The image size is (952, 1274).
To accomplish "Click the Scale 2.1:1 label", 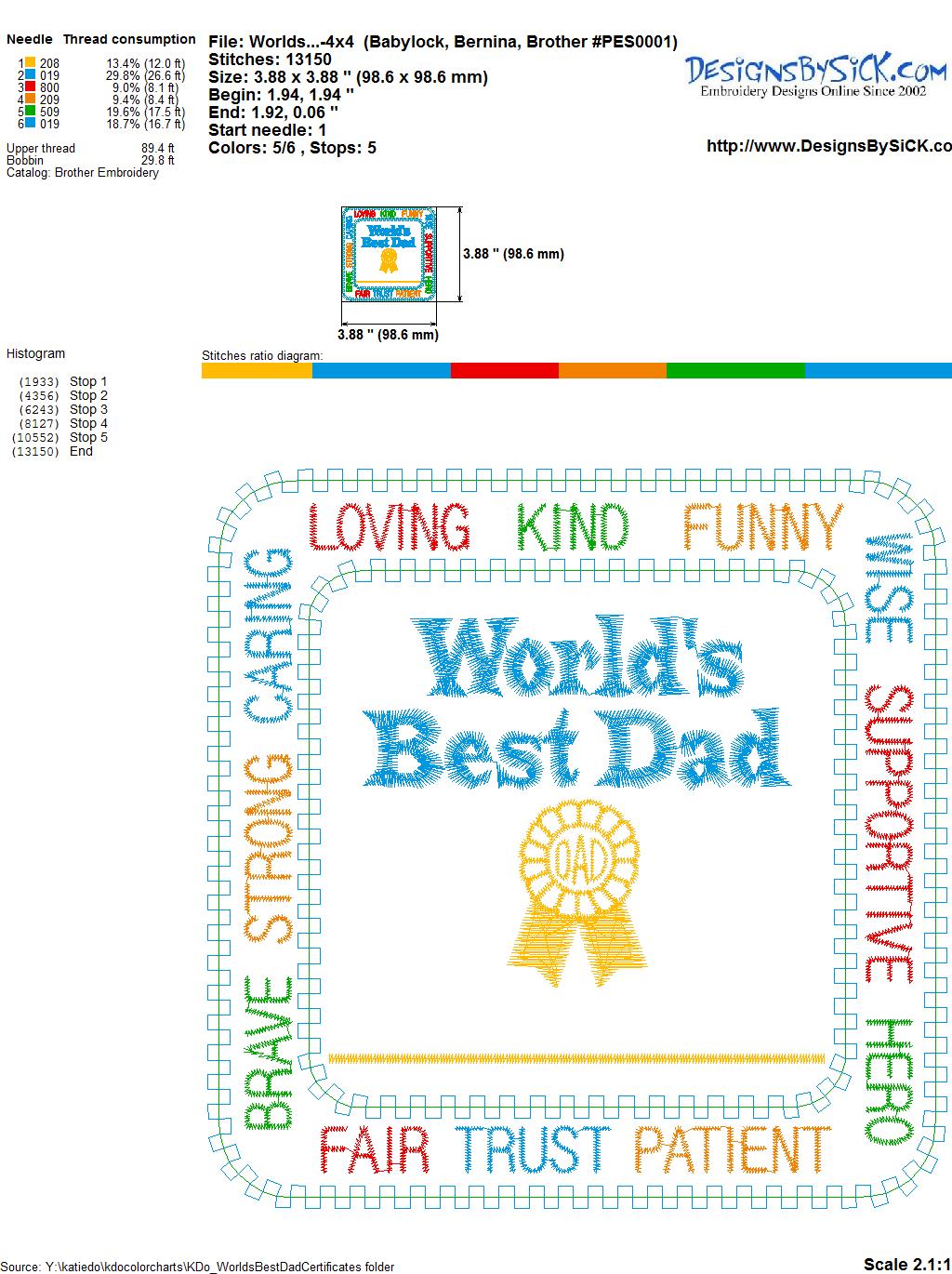I will click(906, 1264).
